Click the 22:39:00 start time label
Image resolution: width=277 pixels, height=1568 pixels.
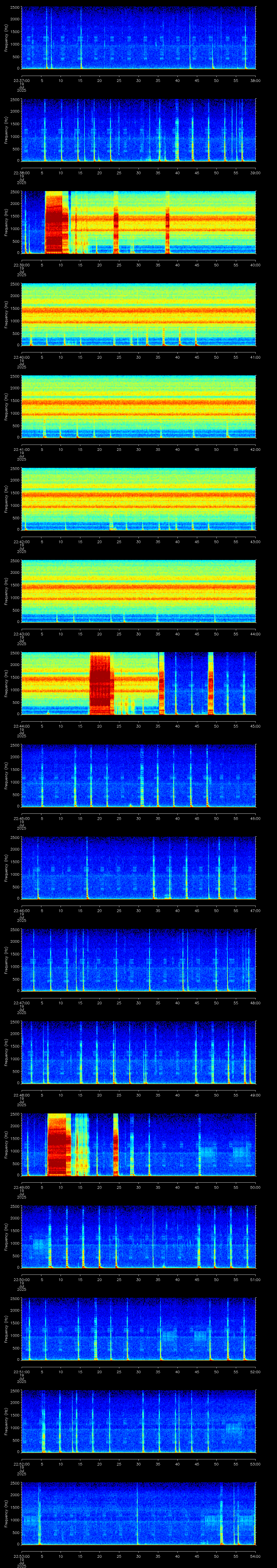21,265
